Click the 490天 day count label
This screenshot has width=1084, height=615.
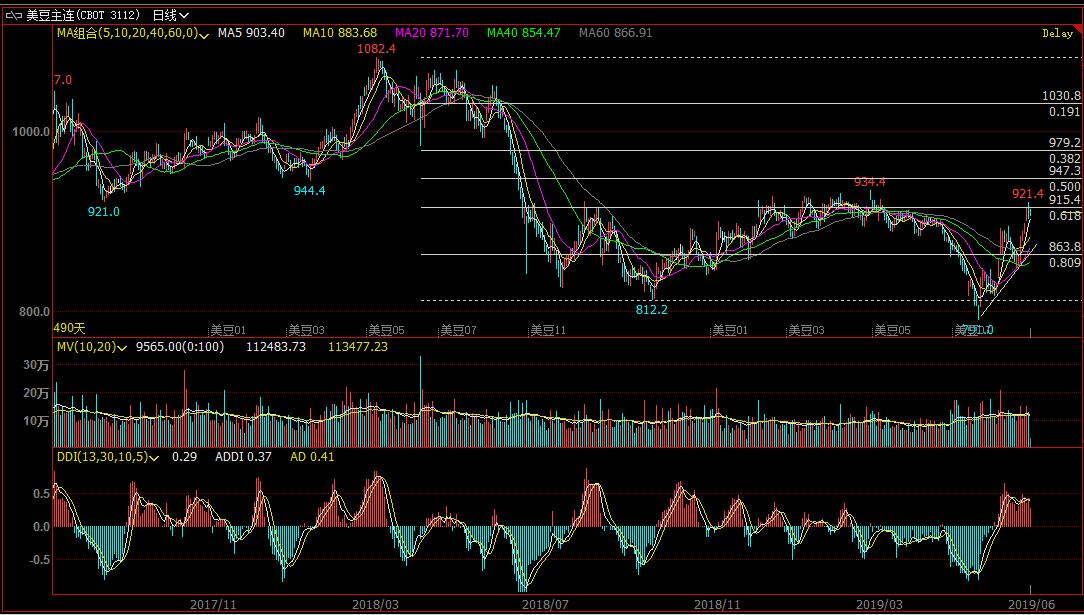pos(69,328)
